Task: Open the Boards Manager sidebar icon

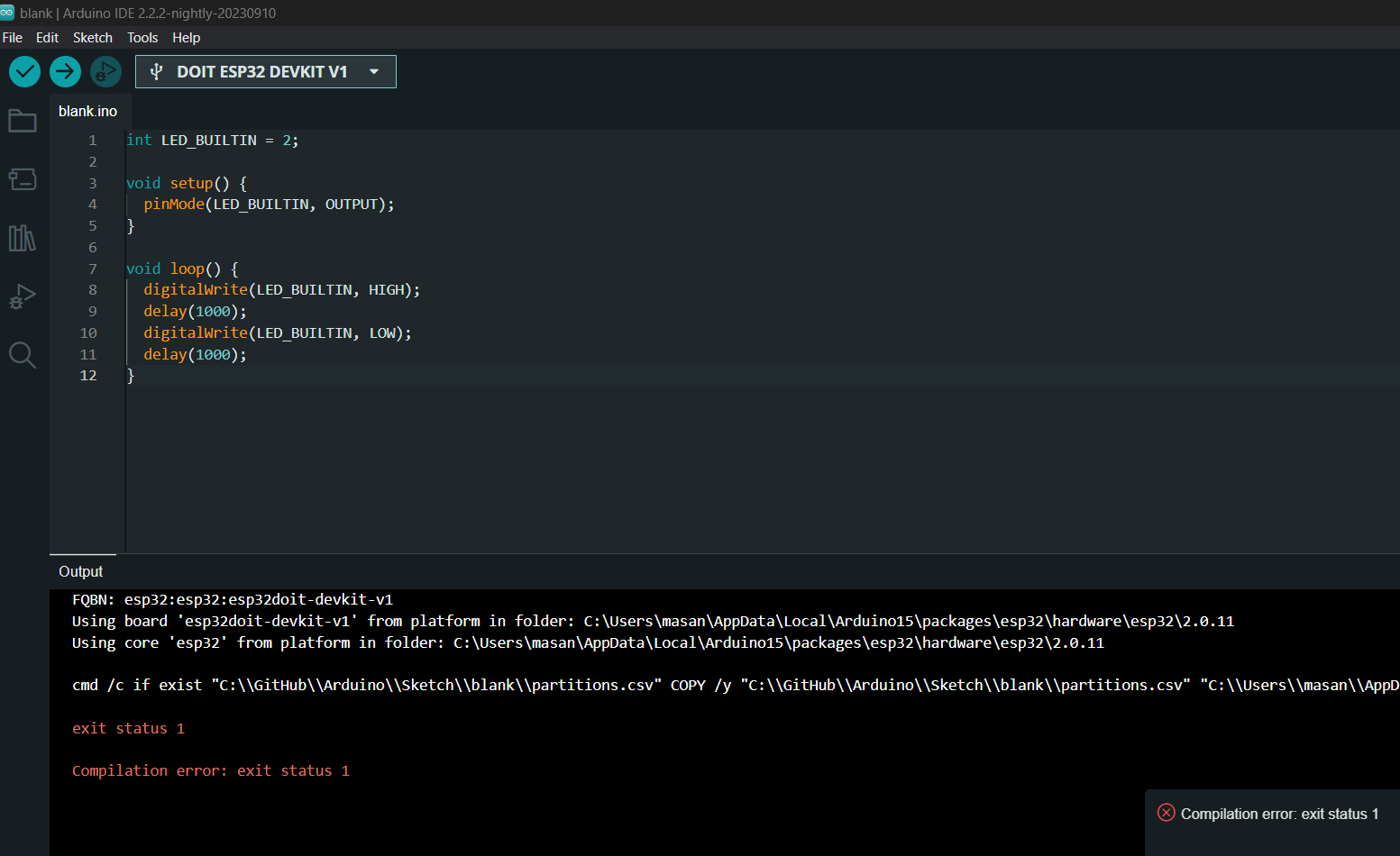Action: [23, 179]
